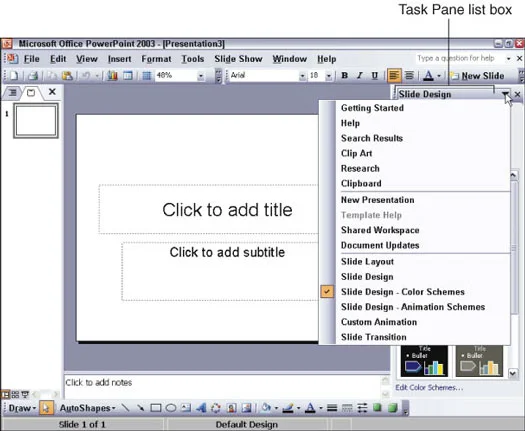Toggle Align Left text alignment
The image size is (525, 431).
pos(394,76)
